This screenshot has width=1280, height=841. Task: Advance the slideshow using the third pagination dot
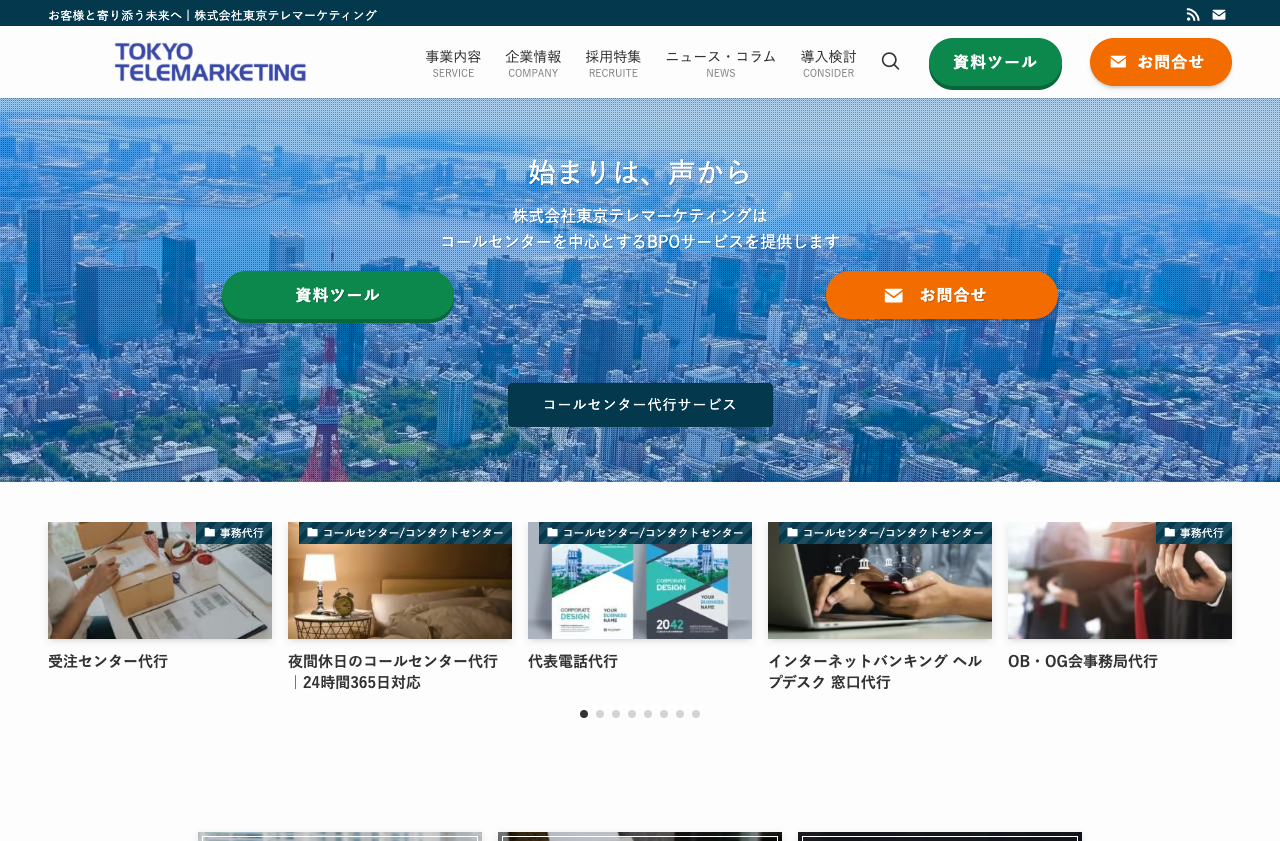coord(614,713)
